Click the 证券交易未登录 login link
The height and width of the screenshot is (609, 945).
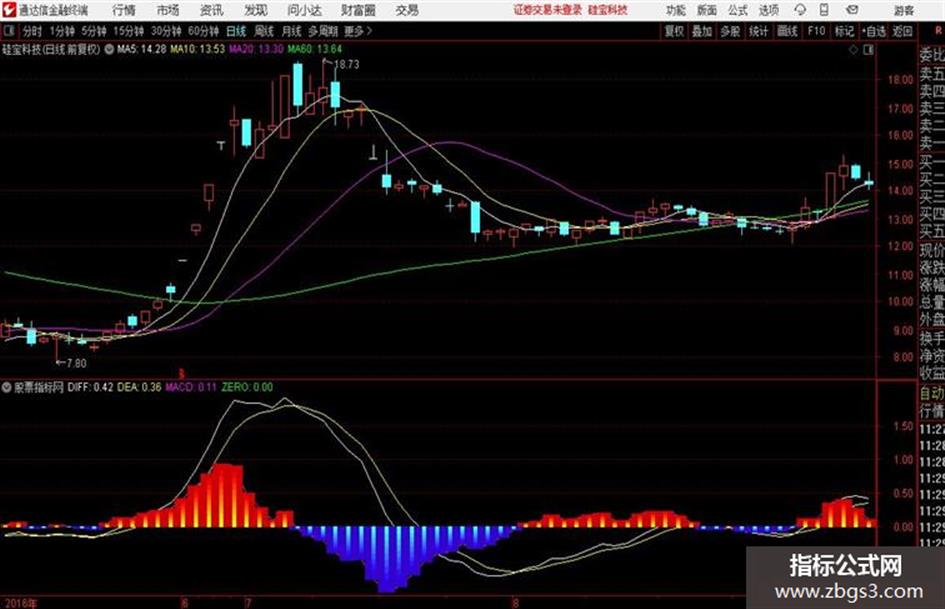pos(548,10)
